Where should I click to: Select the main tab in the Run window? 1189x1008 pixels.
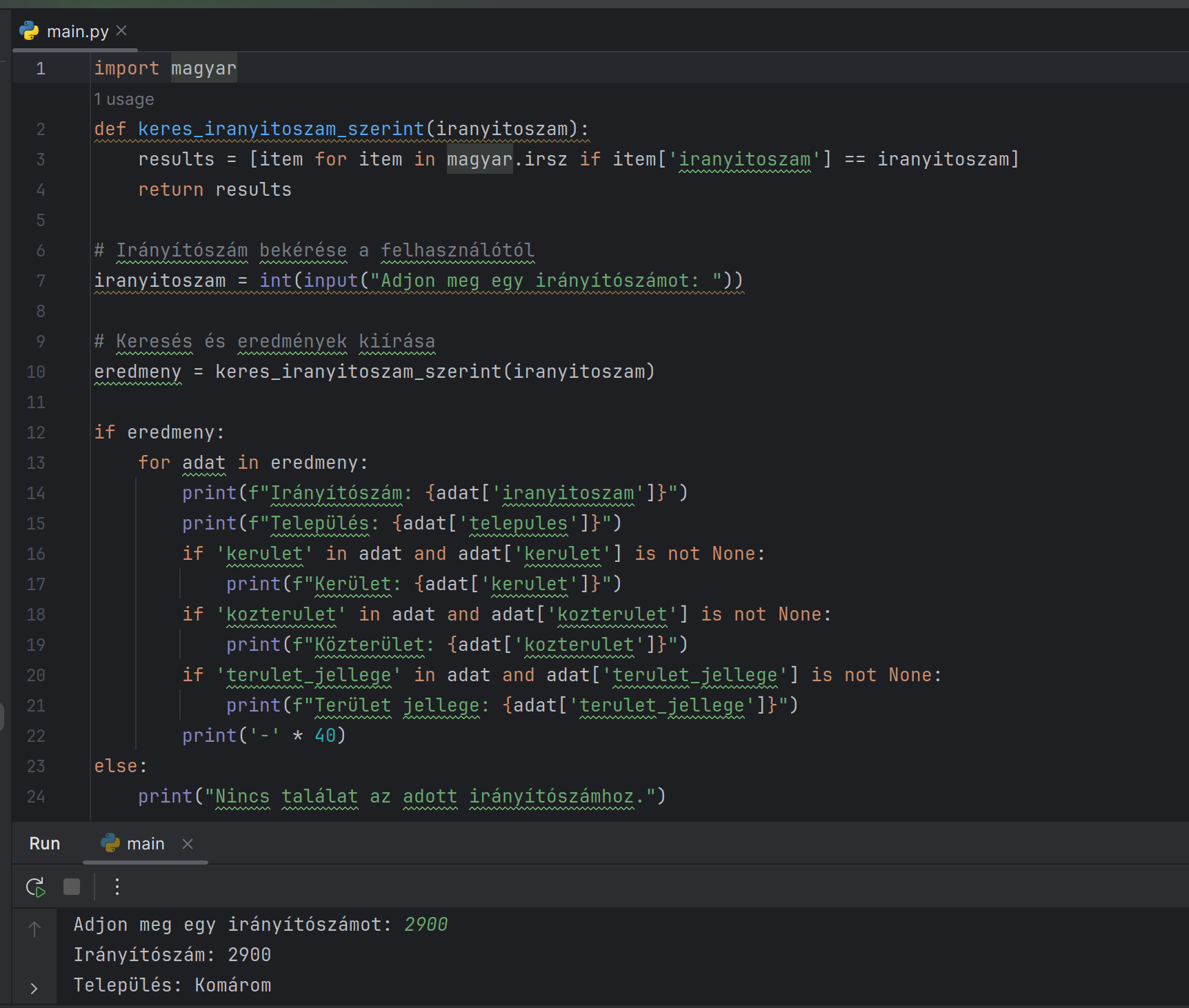pos(146,843)
